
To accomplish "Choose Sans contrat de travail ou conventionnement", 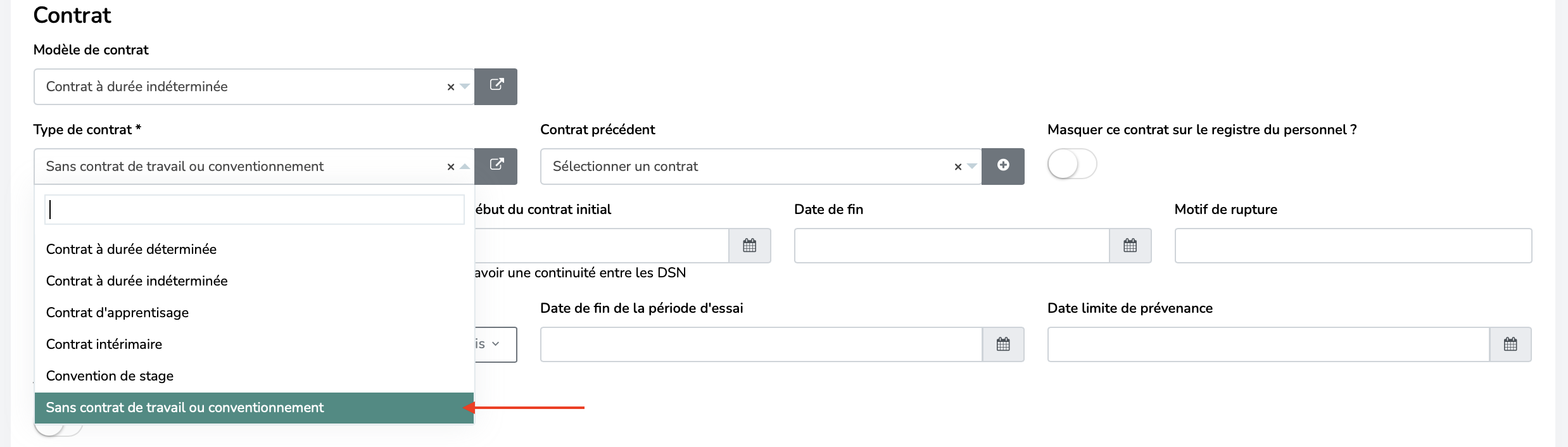I will tap(185, 407).
